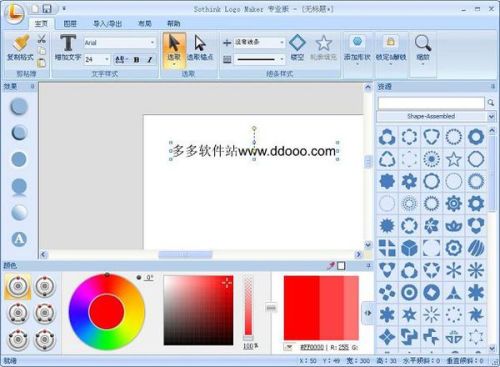
Task: Open the AB text spacing dropdown
Action: point(121,60)
